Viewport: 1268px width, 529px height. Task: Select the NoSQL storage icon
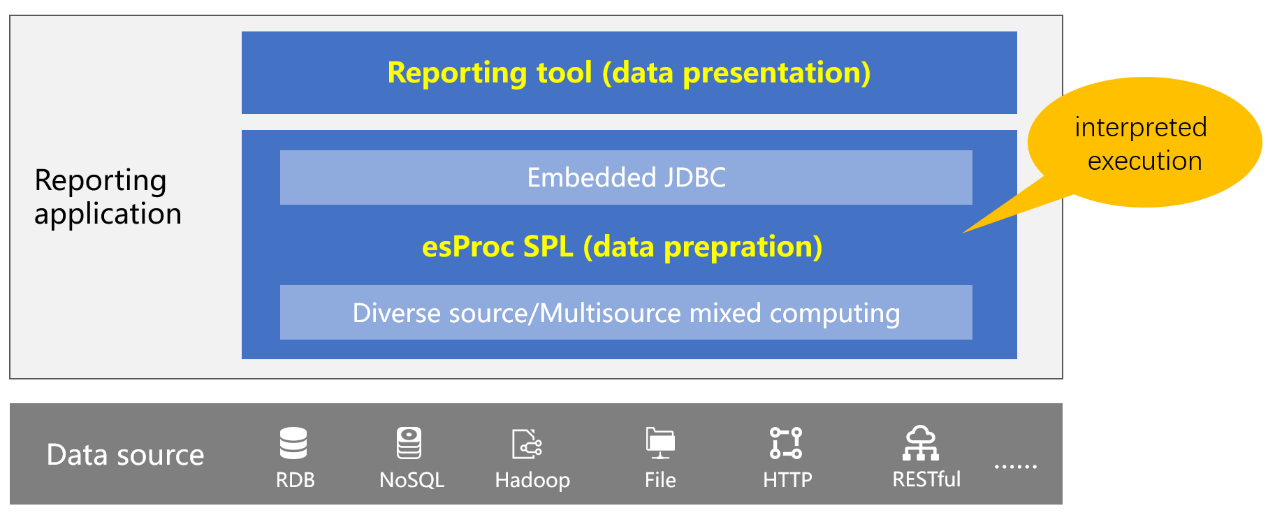point(410,443)
